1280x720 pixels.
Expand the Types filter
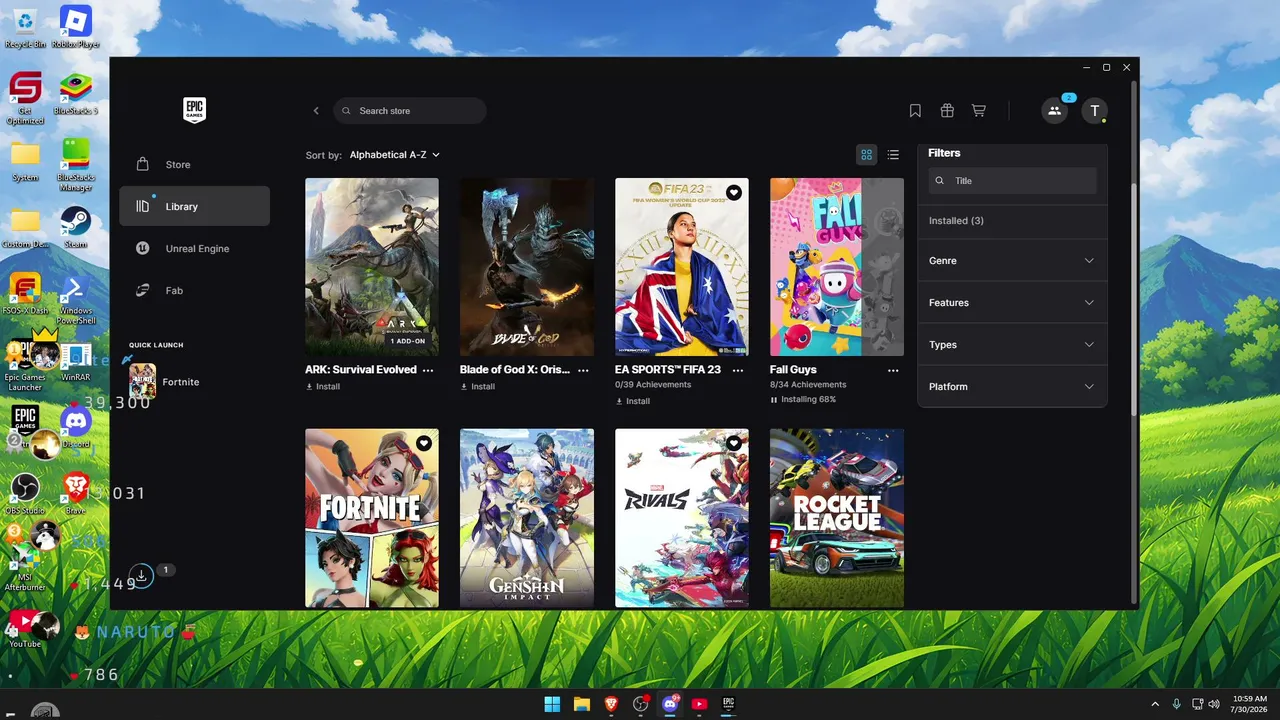pyautogui.click(x=1012, y=345)
